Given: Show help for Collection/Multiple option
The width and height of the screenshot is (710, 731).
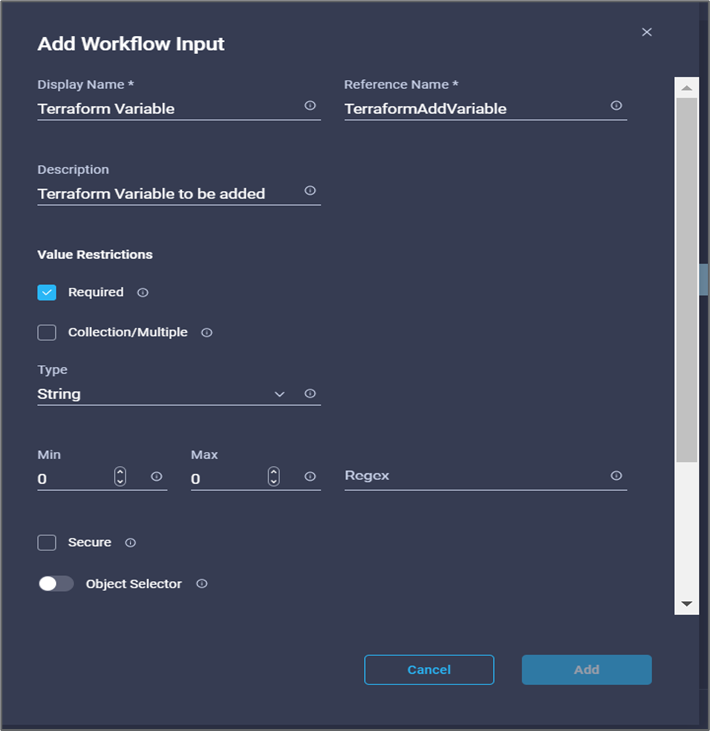Looking at the screenshot, I should [x=207, y=333].
